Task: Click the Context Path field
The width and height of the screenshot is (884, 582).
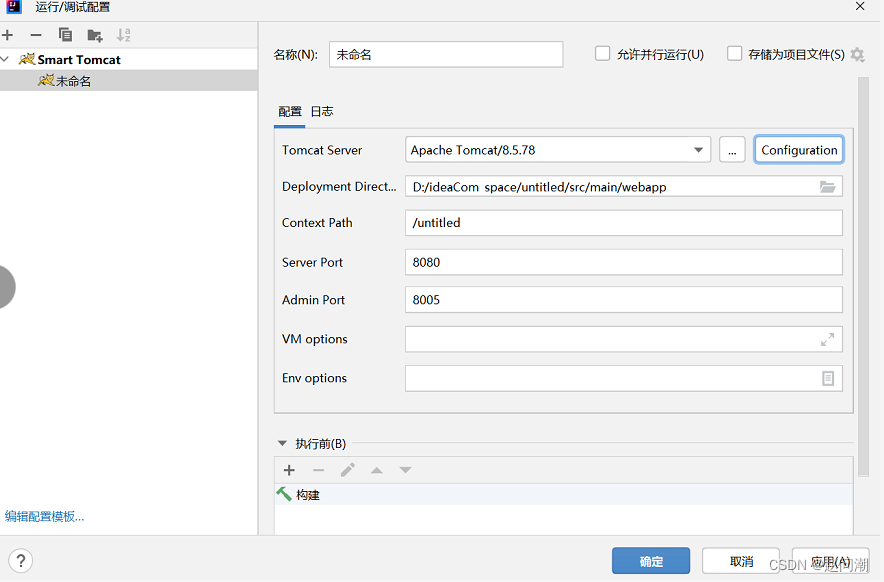Action: coord(624,223)
